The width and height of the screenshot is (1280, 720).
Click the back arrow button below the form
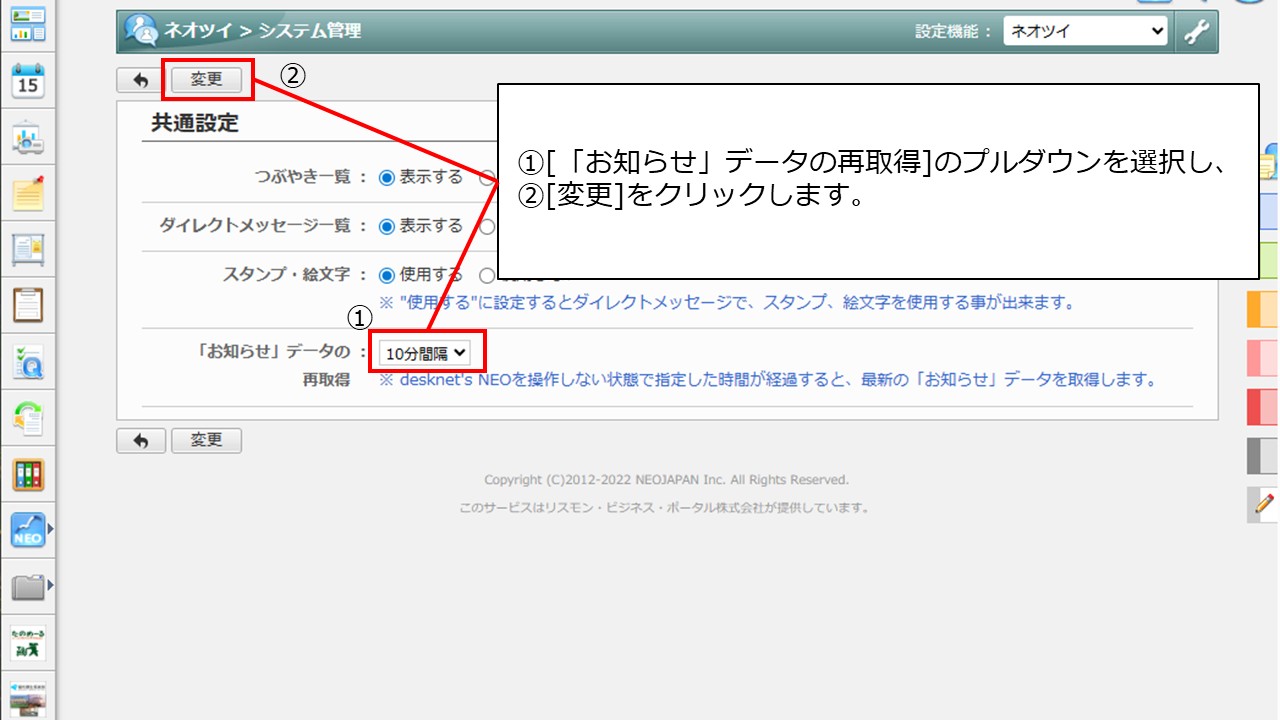tap(141, 441)
